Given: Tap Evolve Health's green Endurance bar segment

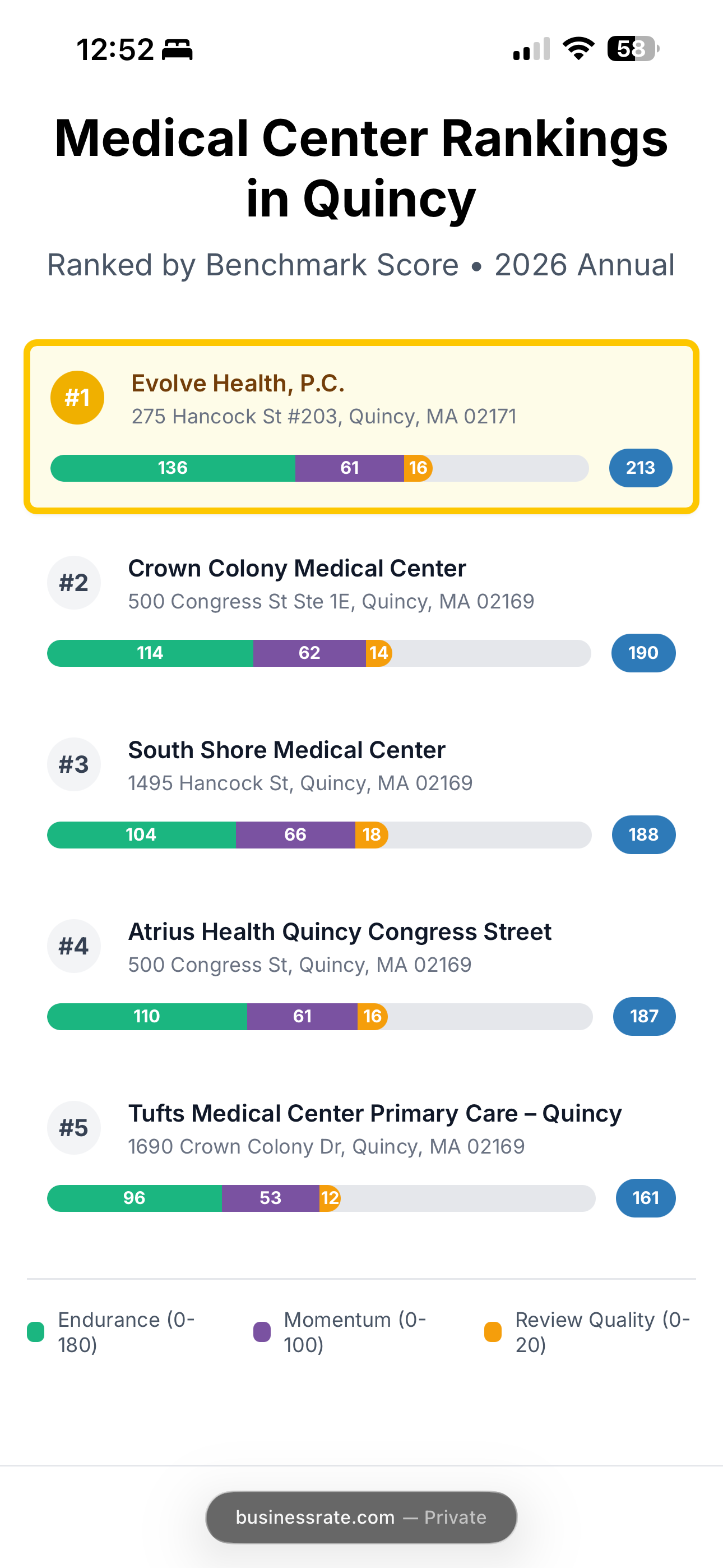Looking at the screenshot, I should [x=173, y=468].
